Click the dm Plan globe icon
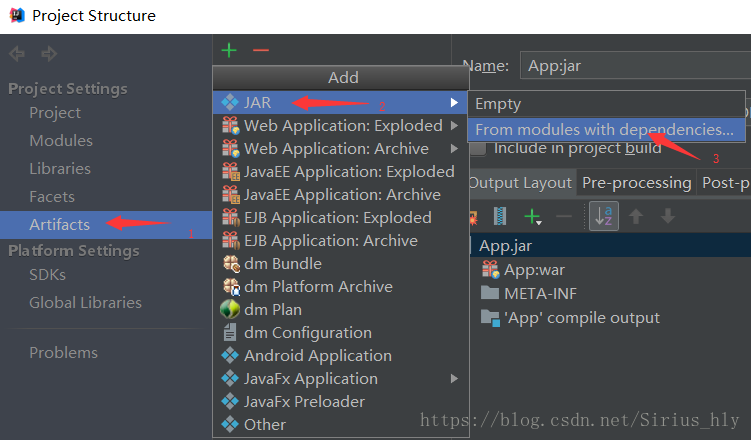 [x=230, y=309]
